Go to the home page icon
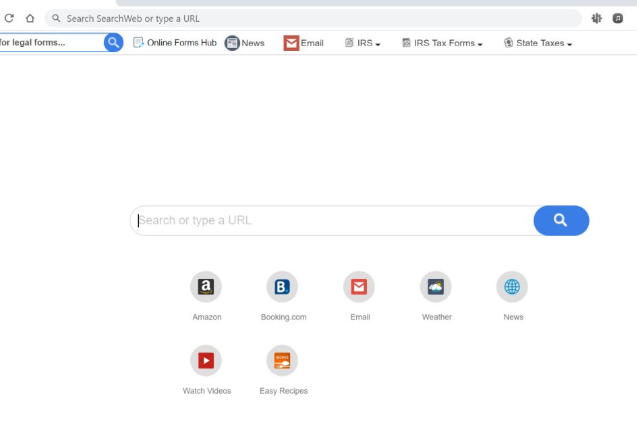The image size is (637, 448). pos(30,18)
